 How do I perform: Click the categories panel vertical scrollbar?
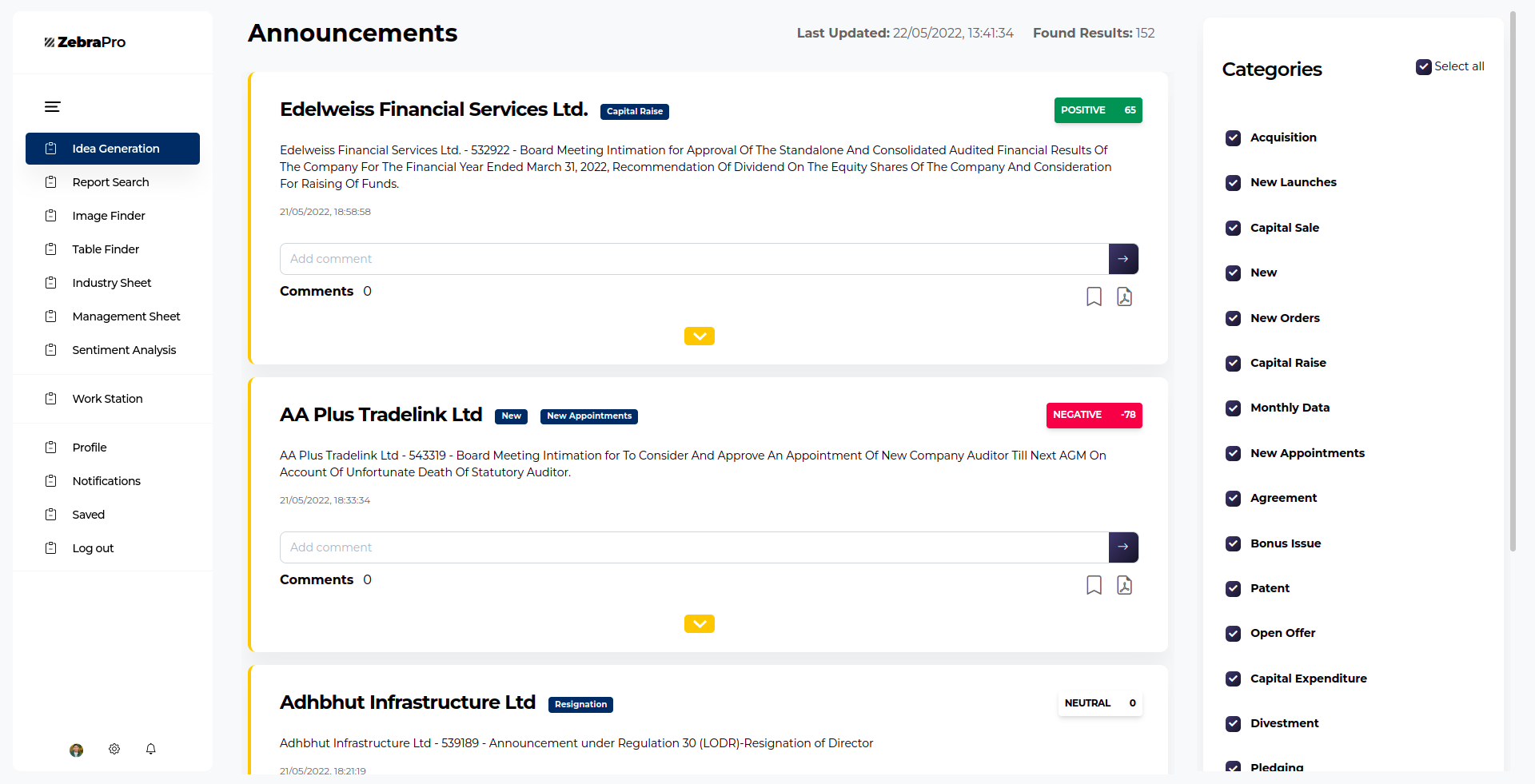(1513, 280)
